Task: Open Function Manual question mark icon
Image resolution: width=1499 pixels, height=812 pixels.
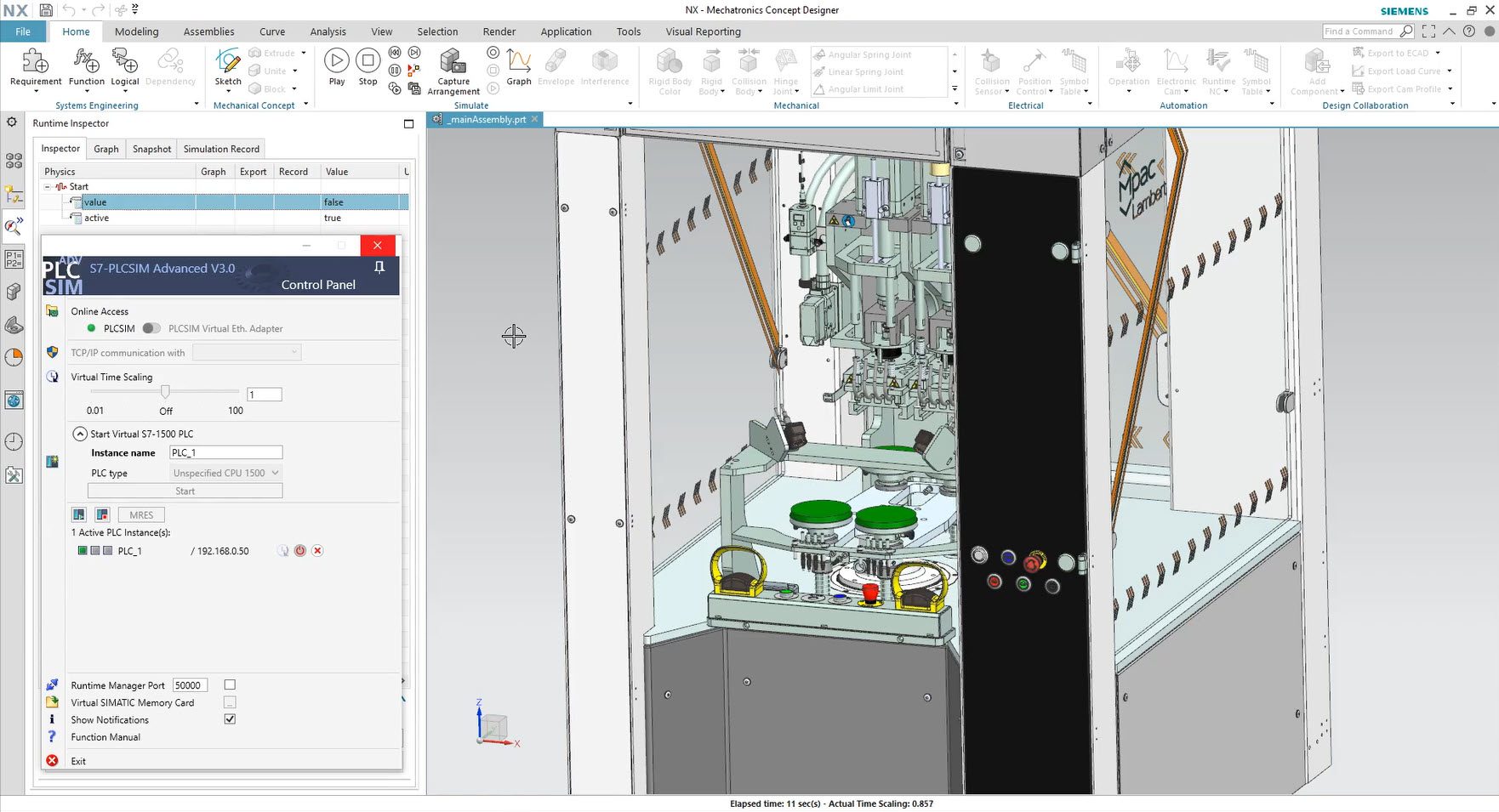Action: point(52,736)
